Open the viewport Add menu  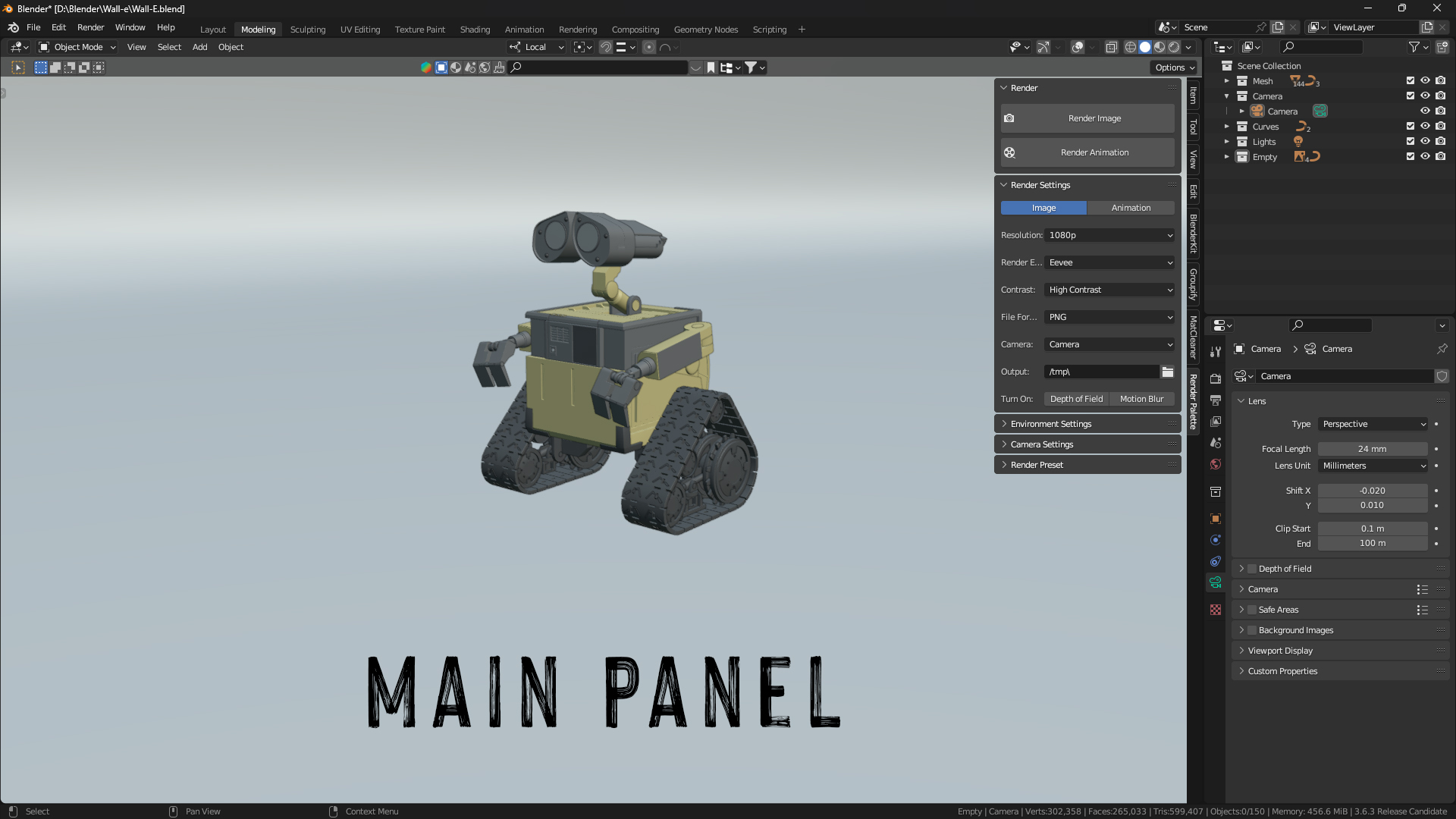coord(199,47)
